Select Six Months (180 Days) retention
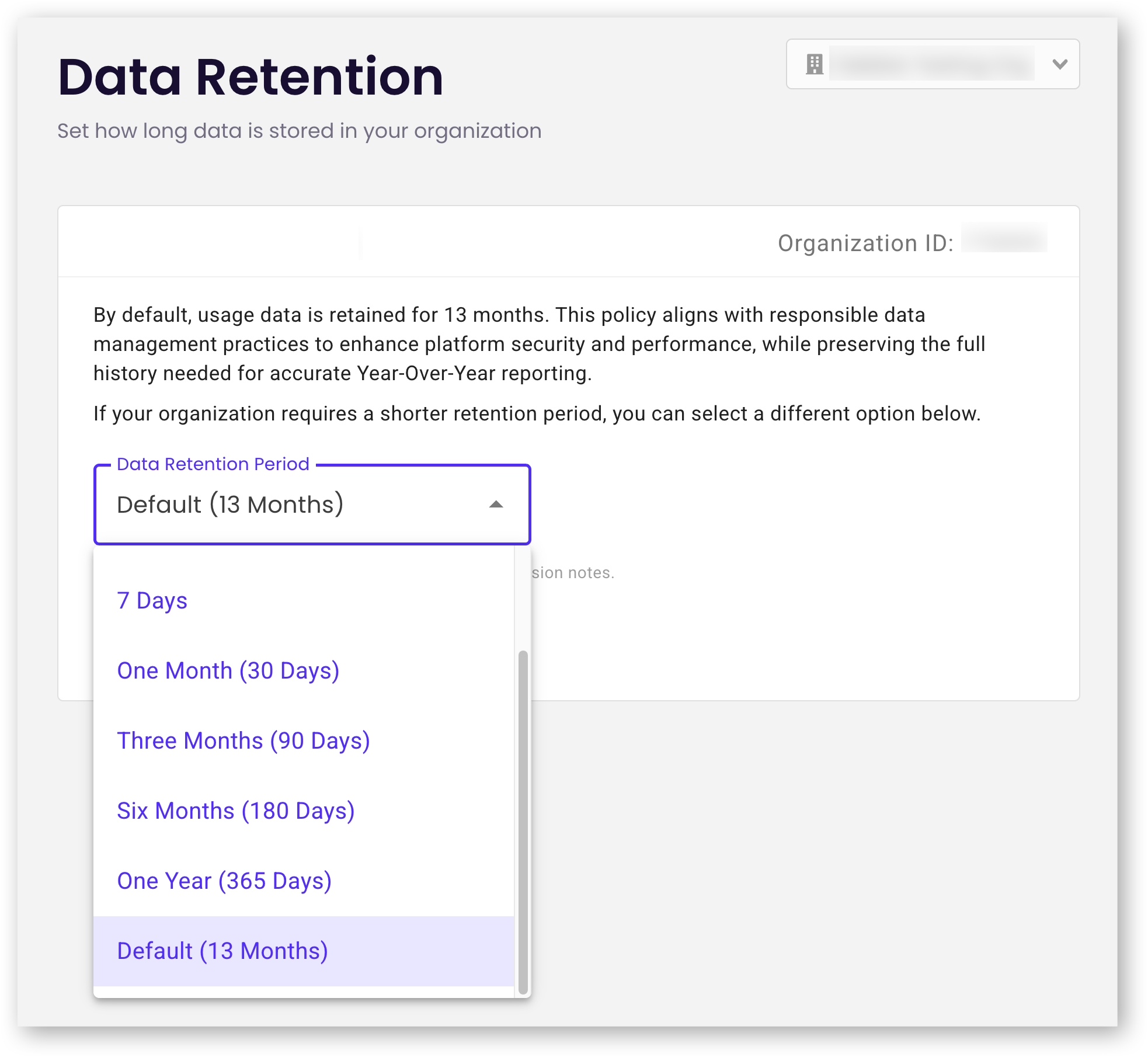Screen dimensions: 1148x1057 [236, 811]
